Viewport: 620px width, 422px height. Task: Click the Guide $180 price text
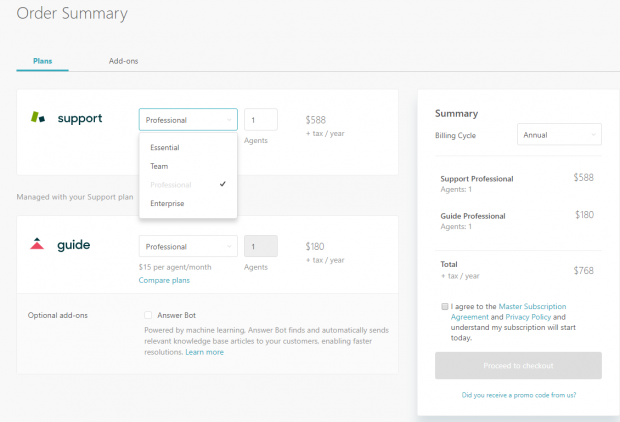click(315, 246)
